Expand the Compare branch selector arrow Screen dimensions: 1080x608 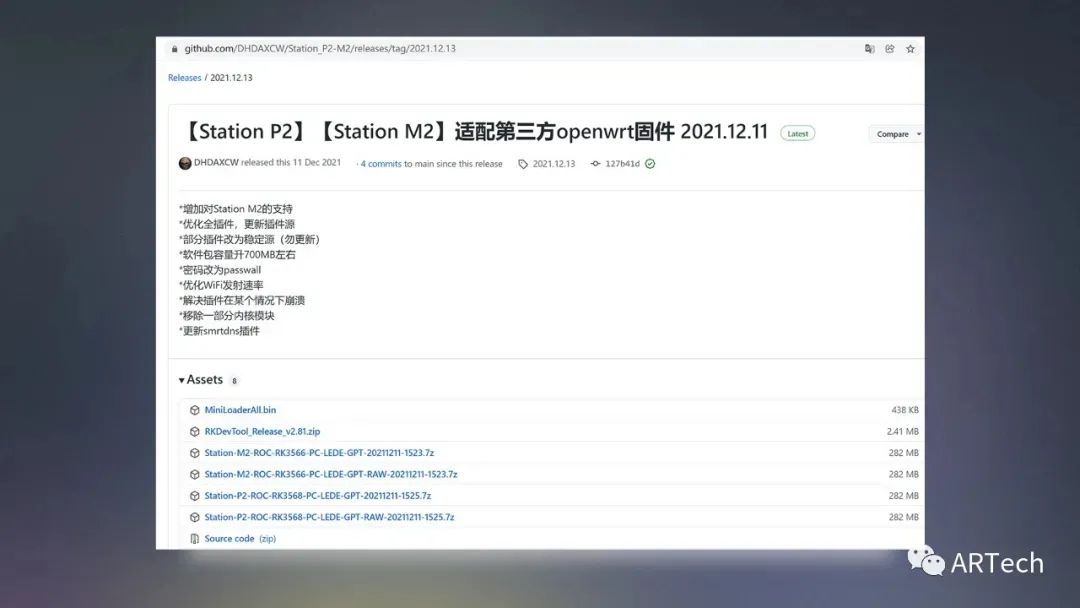click(x=916, y=133)
